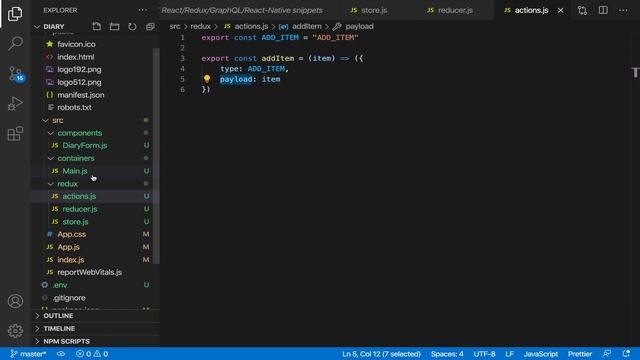Switch to the store.js tab
This screenshot has width=640, height=360.
[369, 10]
